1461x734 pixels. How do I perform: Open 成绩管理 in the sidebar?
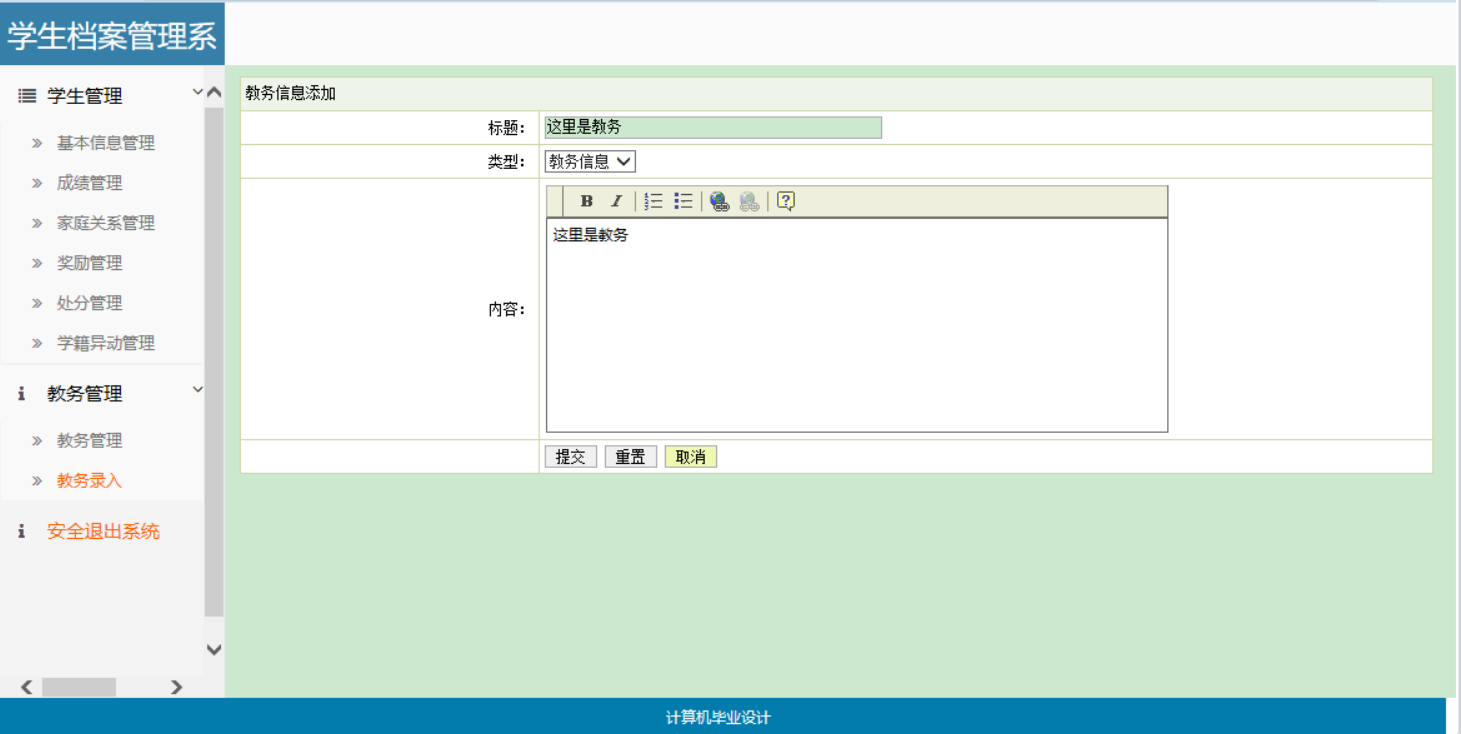pos(89,183)
